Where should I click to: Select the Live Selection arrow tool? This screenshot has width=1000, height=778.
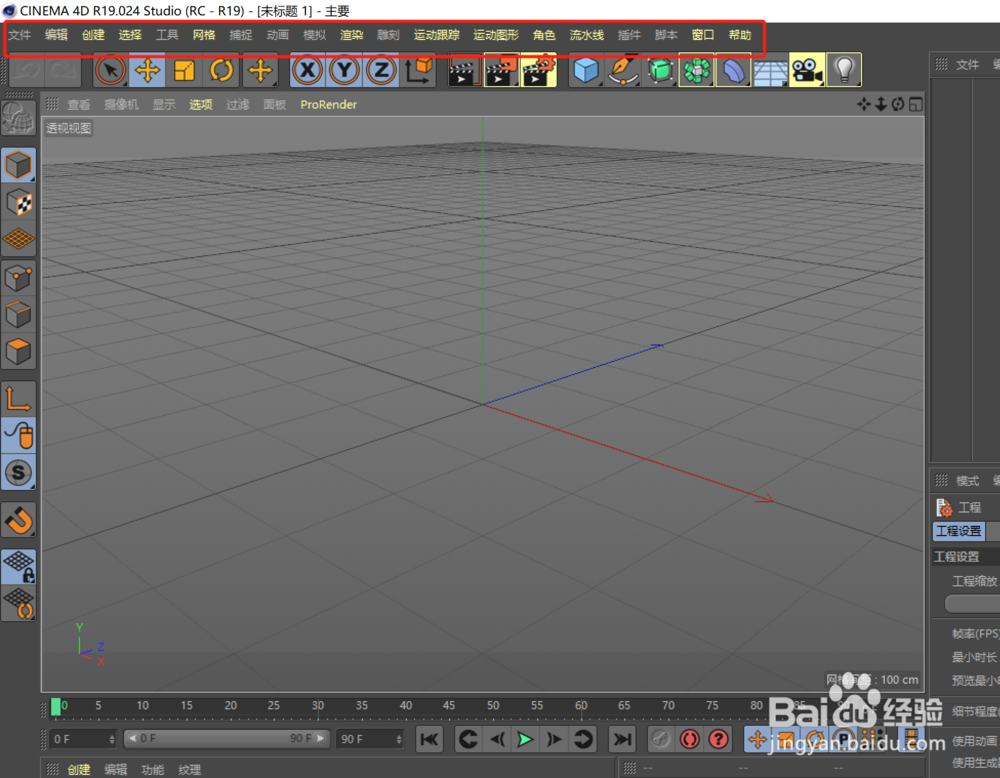click(x=110, y=70)
